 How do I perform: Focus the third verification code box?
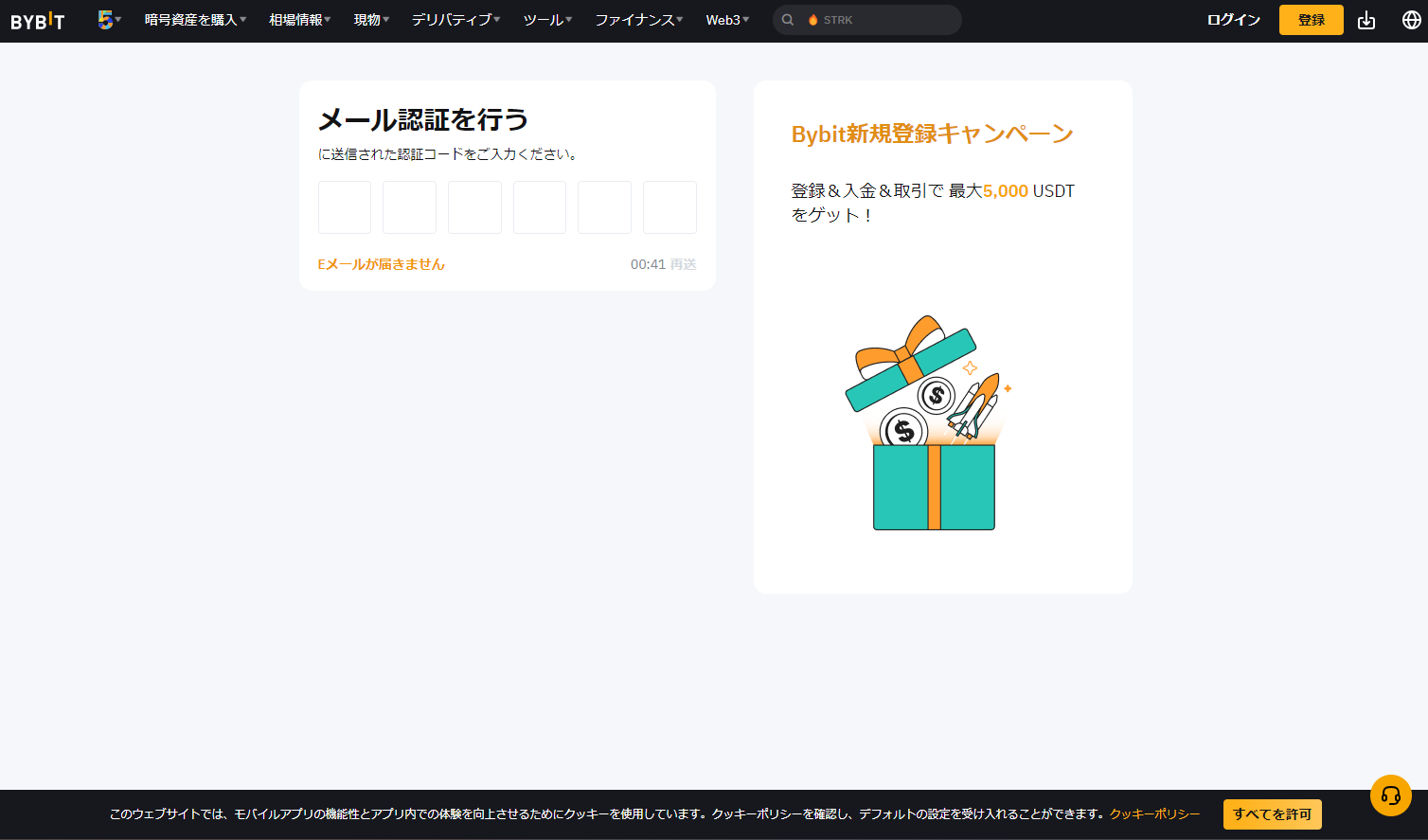pos(474,207)
